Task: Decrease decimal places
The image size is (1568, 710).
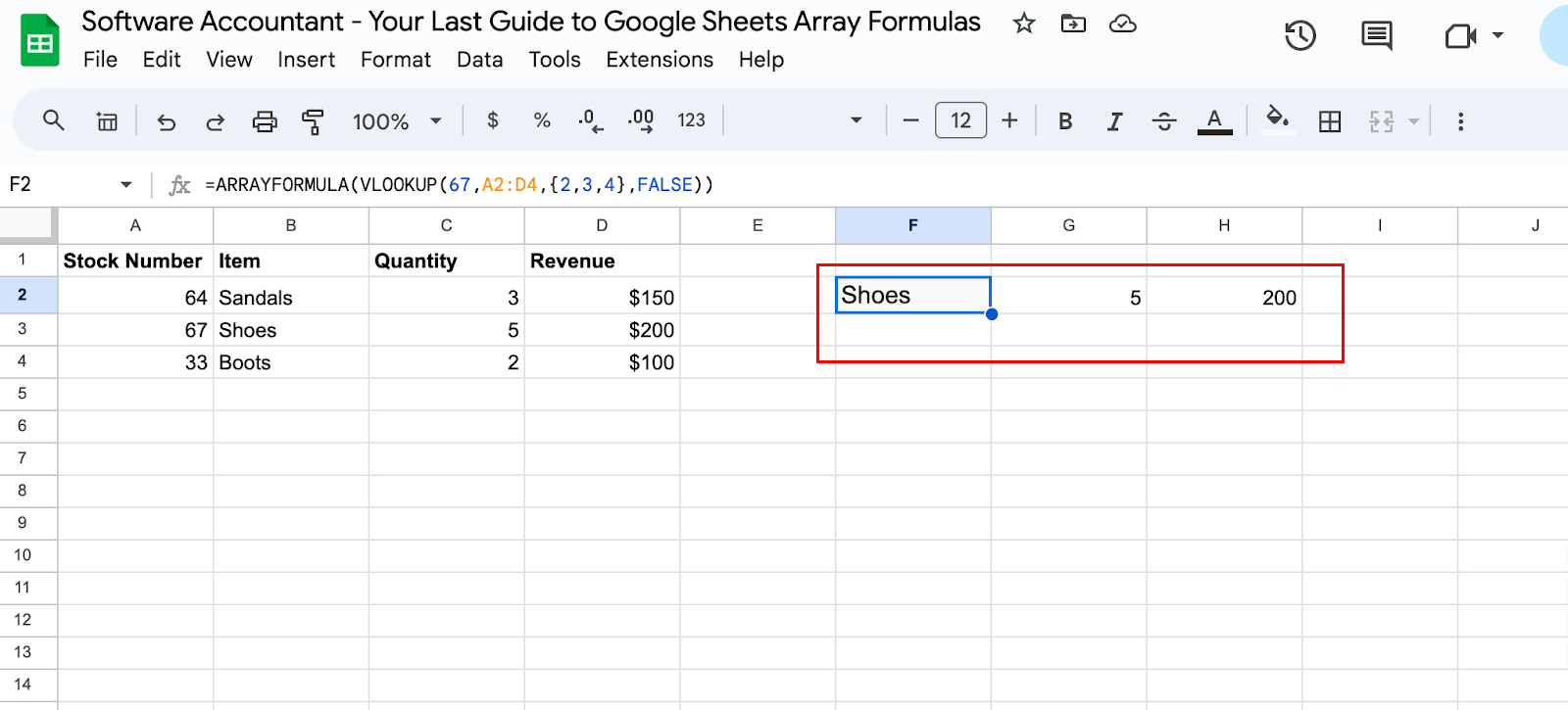Action: point(591,120)
